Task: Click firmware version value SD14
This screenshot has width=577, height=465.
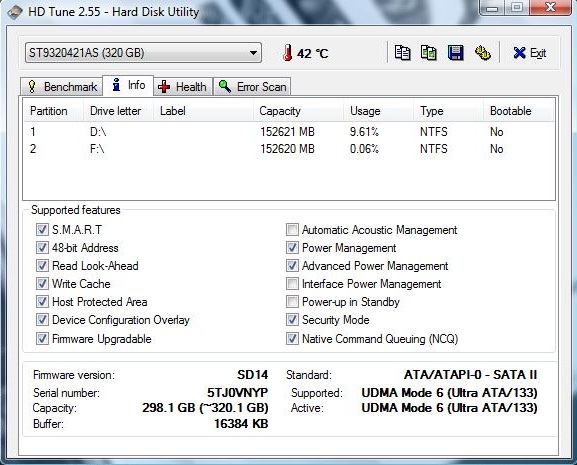Action: (252, 375)
